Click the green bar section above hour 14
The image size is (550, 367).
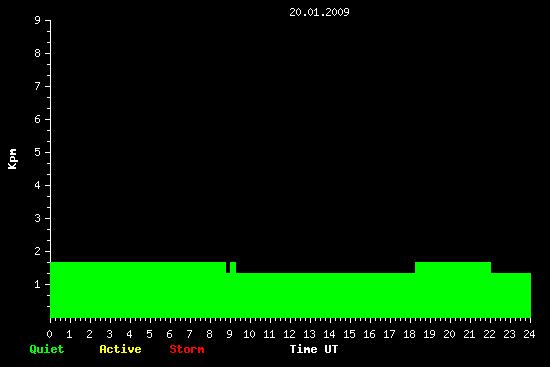[x=329, y=295]
